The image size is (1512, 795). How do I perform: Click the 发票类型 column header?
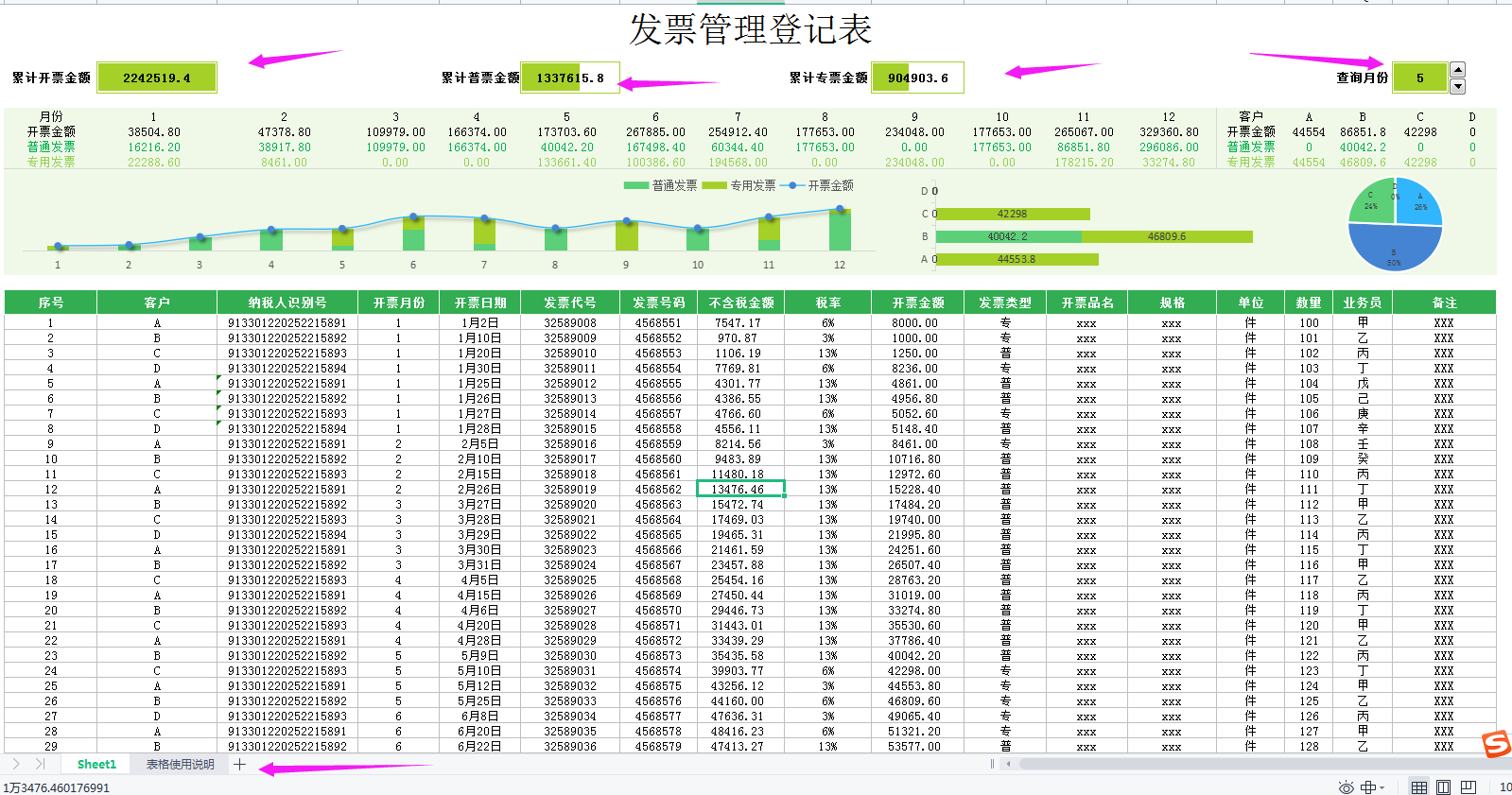pos(1004,302)
